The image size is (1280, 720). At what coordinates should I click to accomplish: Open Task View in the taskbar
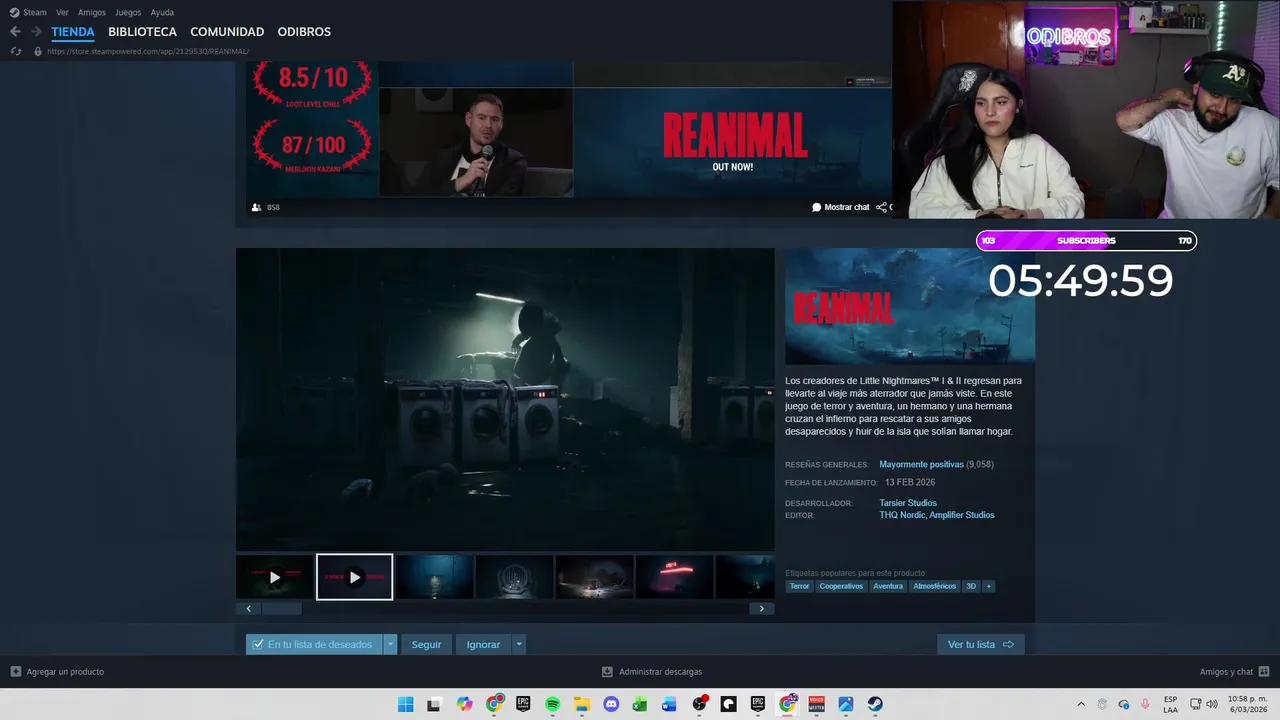(x=434, y=704)
